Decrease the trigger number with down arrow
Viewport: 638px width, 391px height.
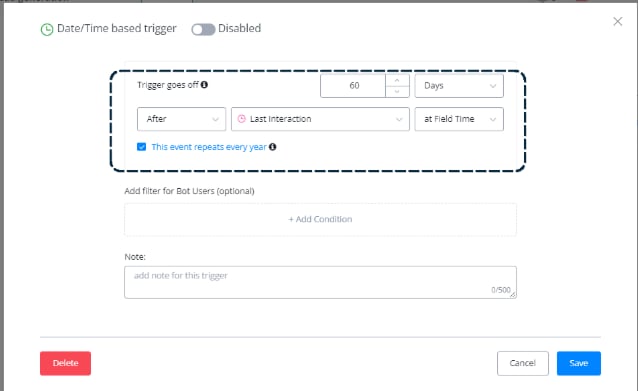[397, 92]
